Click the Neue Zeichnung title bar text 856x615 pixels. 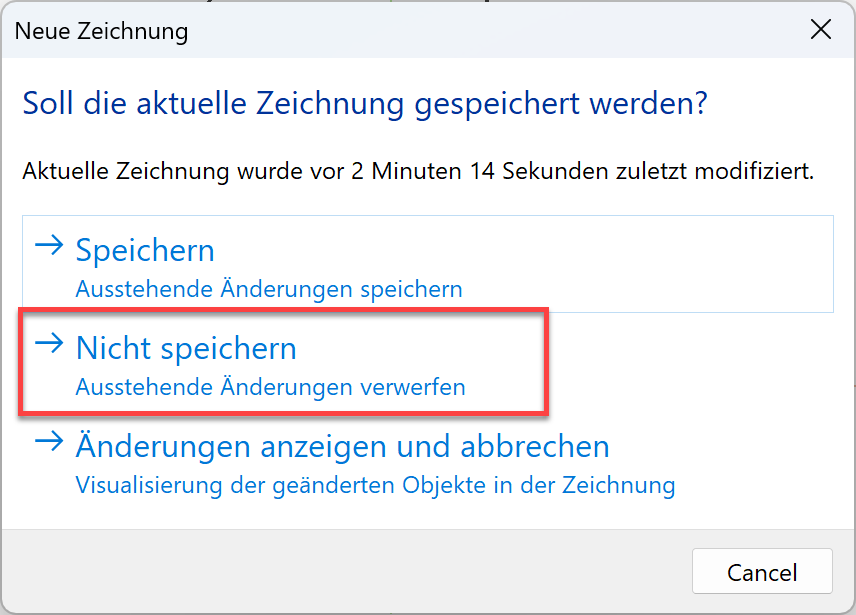(101, 31)
